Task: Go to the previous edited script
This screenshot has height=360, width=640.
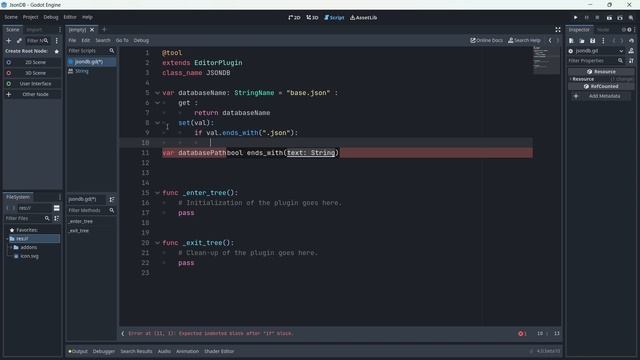Action: click(550, 40)
